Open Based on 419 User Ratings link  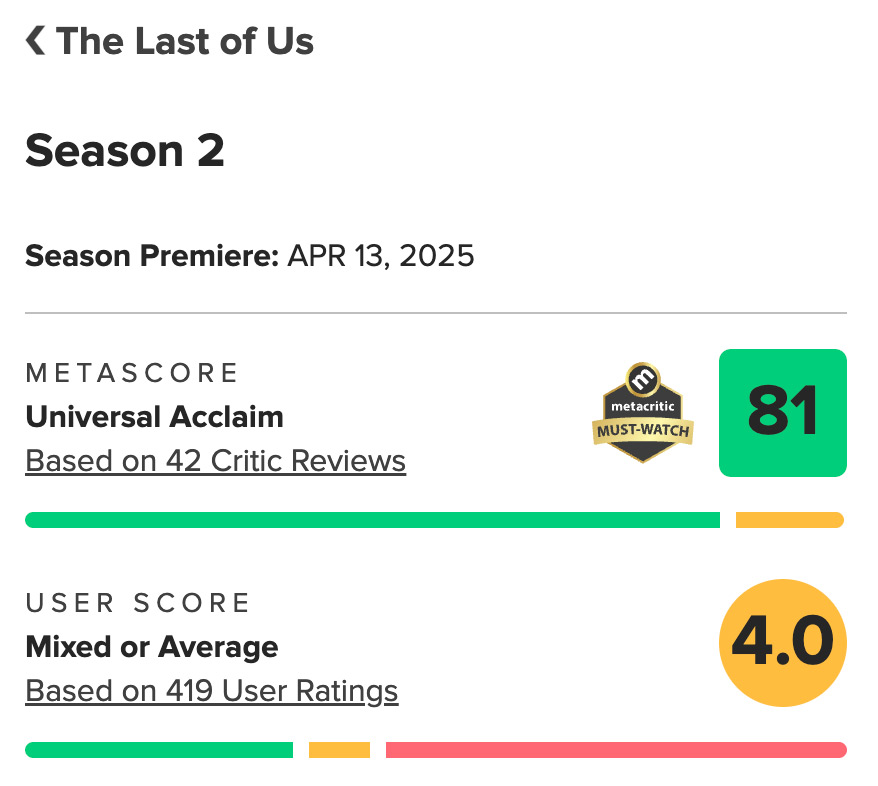click(212, 691)
